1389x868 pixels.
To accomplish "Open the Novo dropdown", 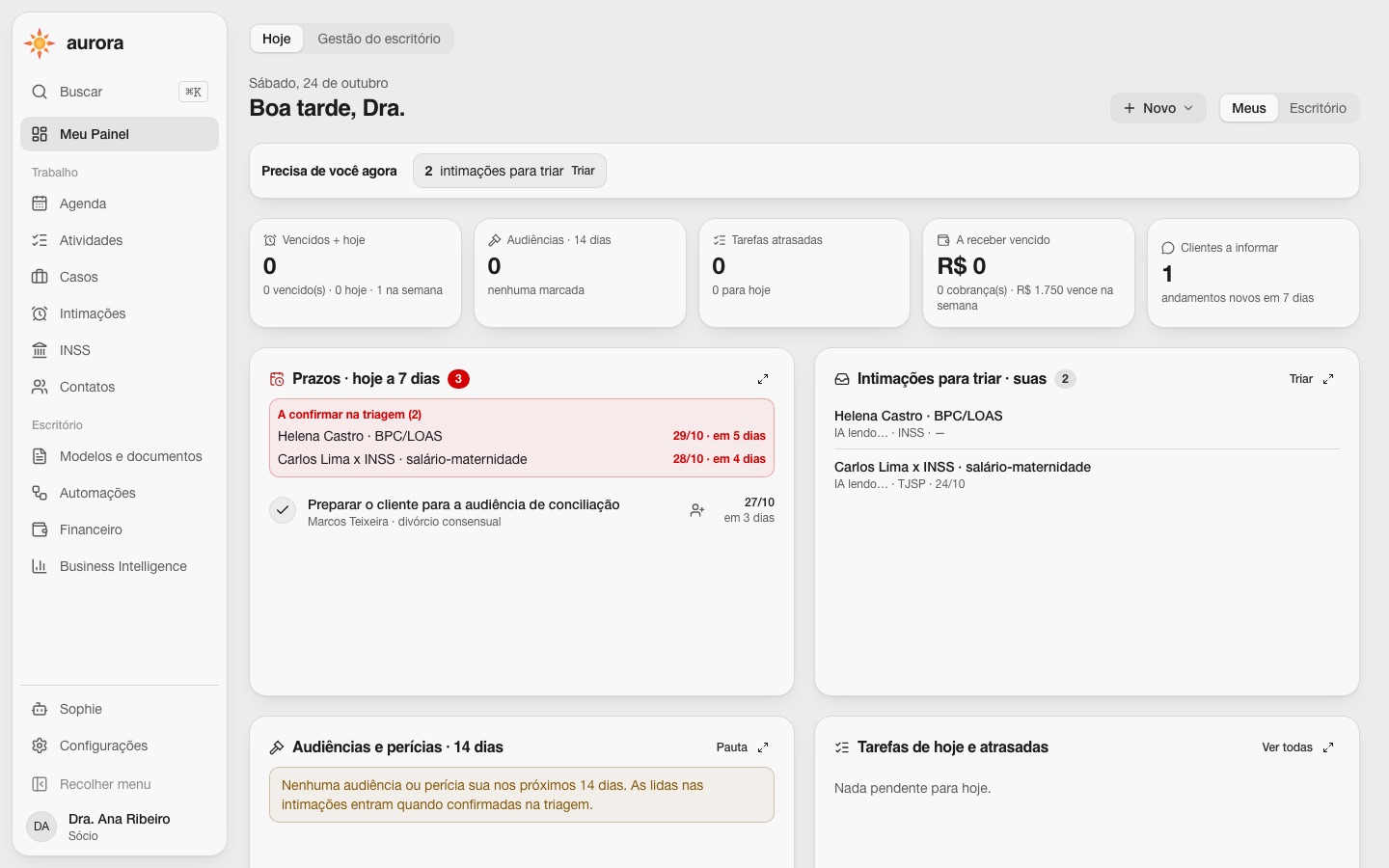I will click(1158, 108).
